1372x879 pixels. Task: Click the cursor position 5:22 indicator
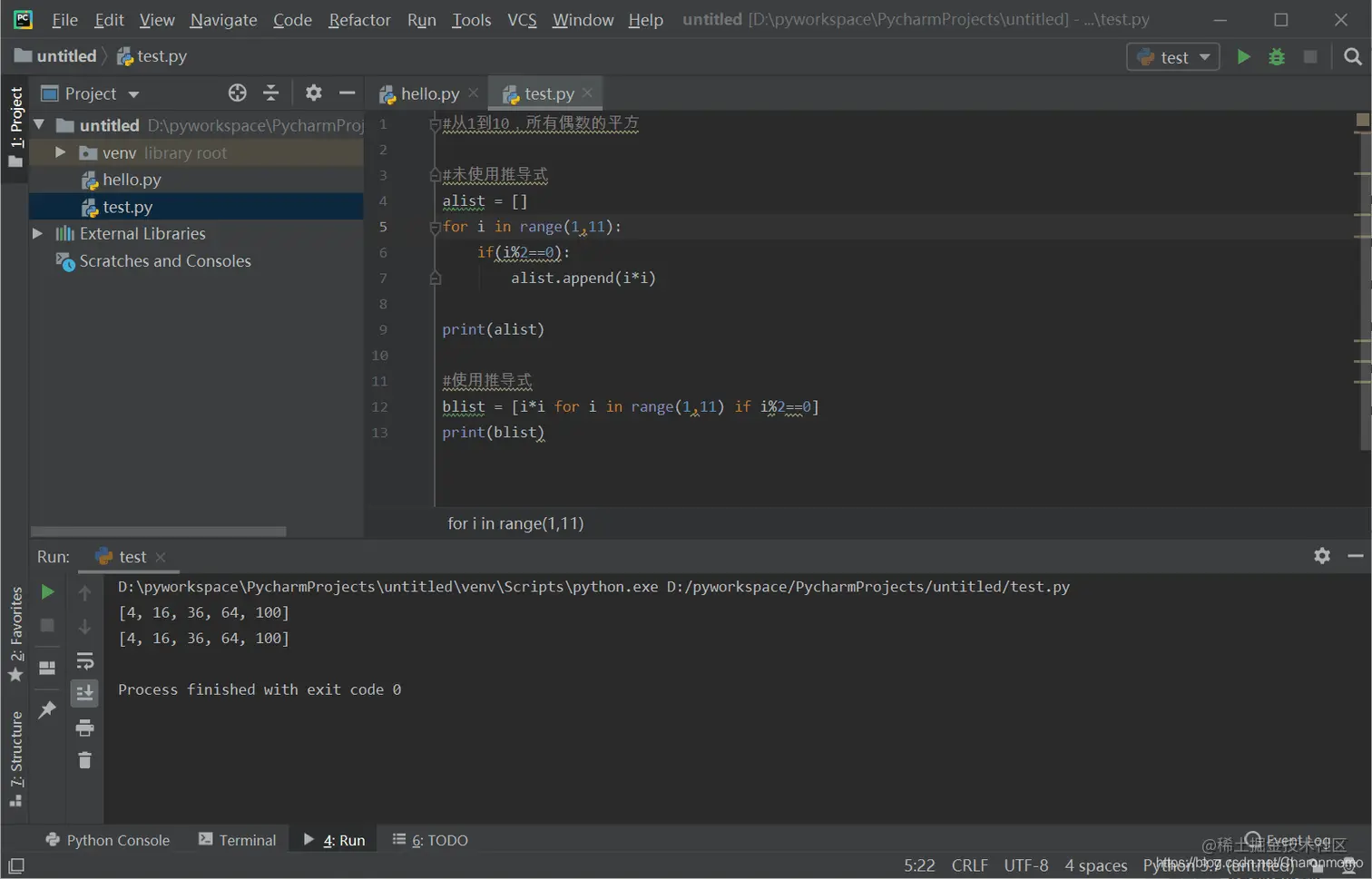[x=919, y=865]
